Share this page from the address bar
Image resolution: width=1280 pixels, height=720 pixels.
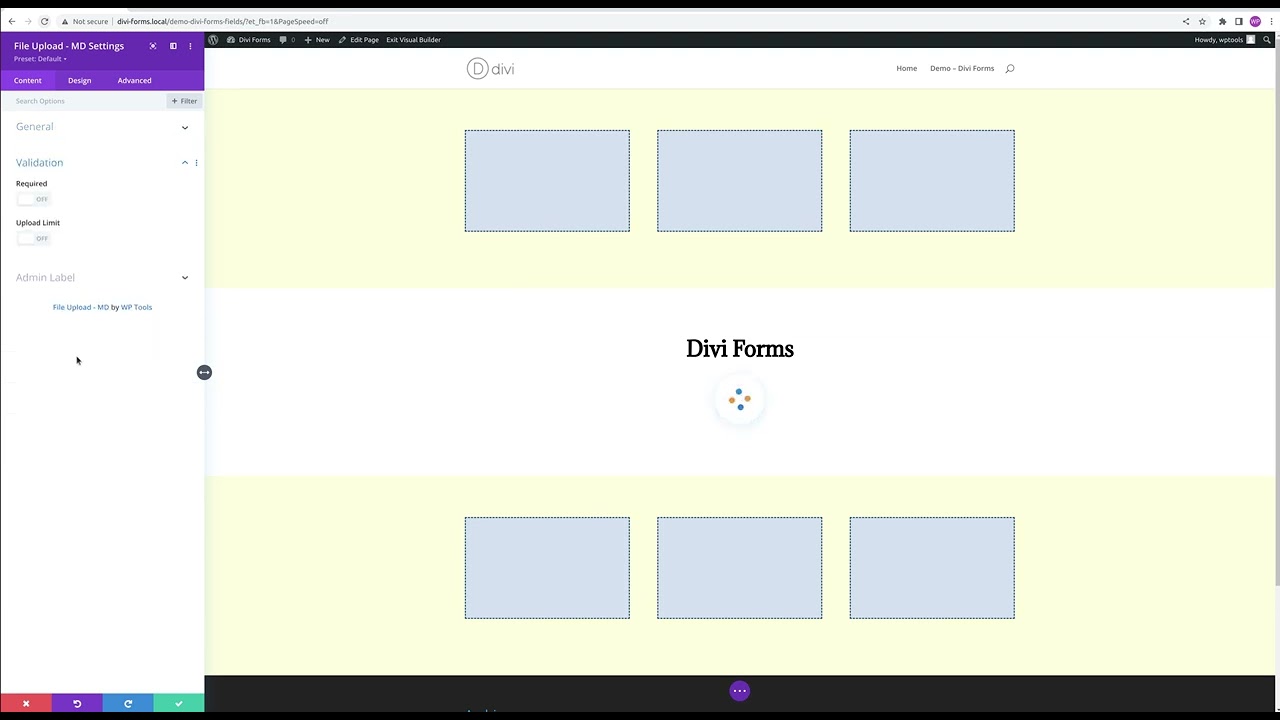click(x=1186, y=21)
